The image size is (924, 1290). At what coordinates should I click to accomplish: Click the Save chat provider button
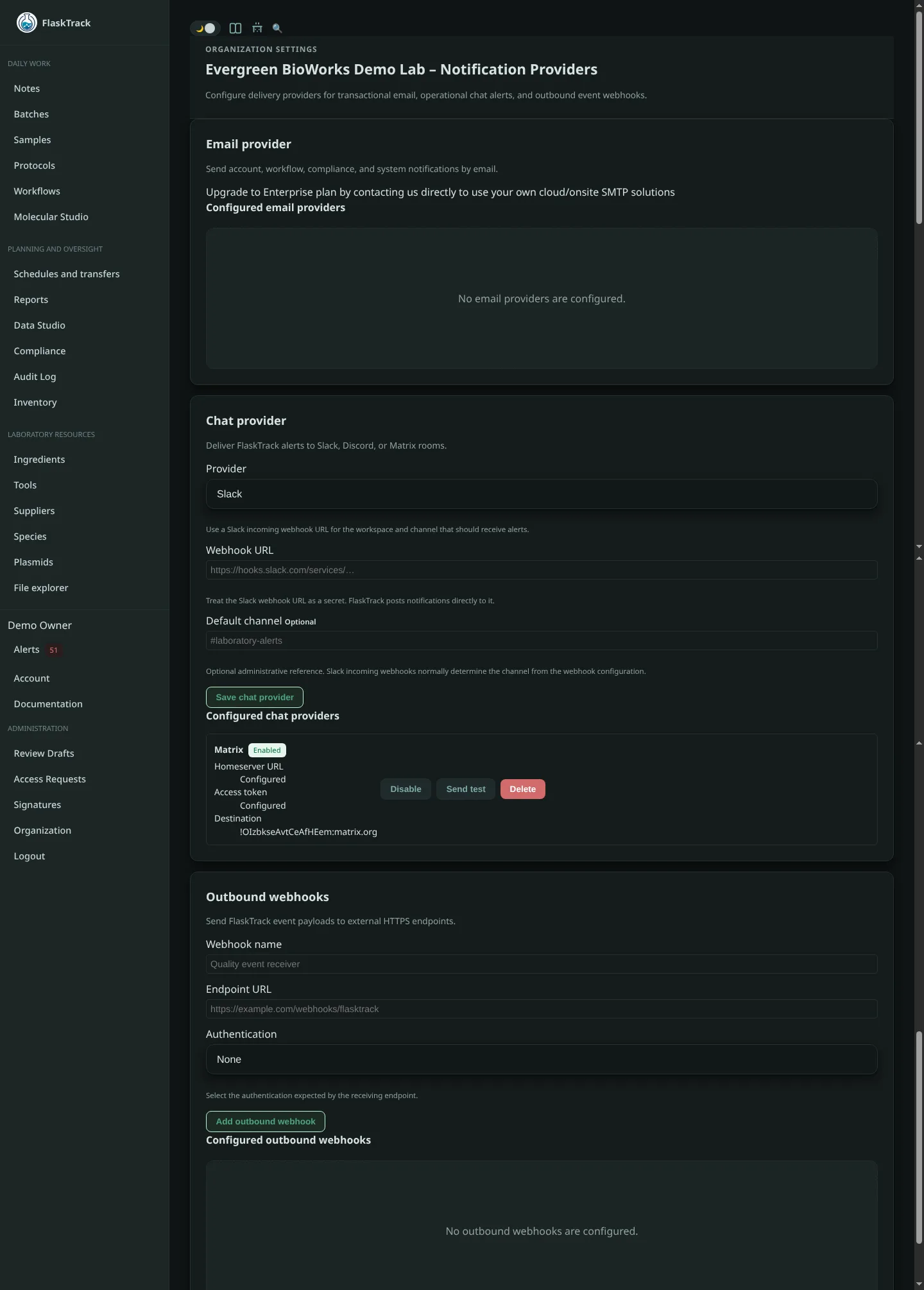pyautogui.click(x=255, y=698)
